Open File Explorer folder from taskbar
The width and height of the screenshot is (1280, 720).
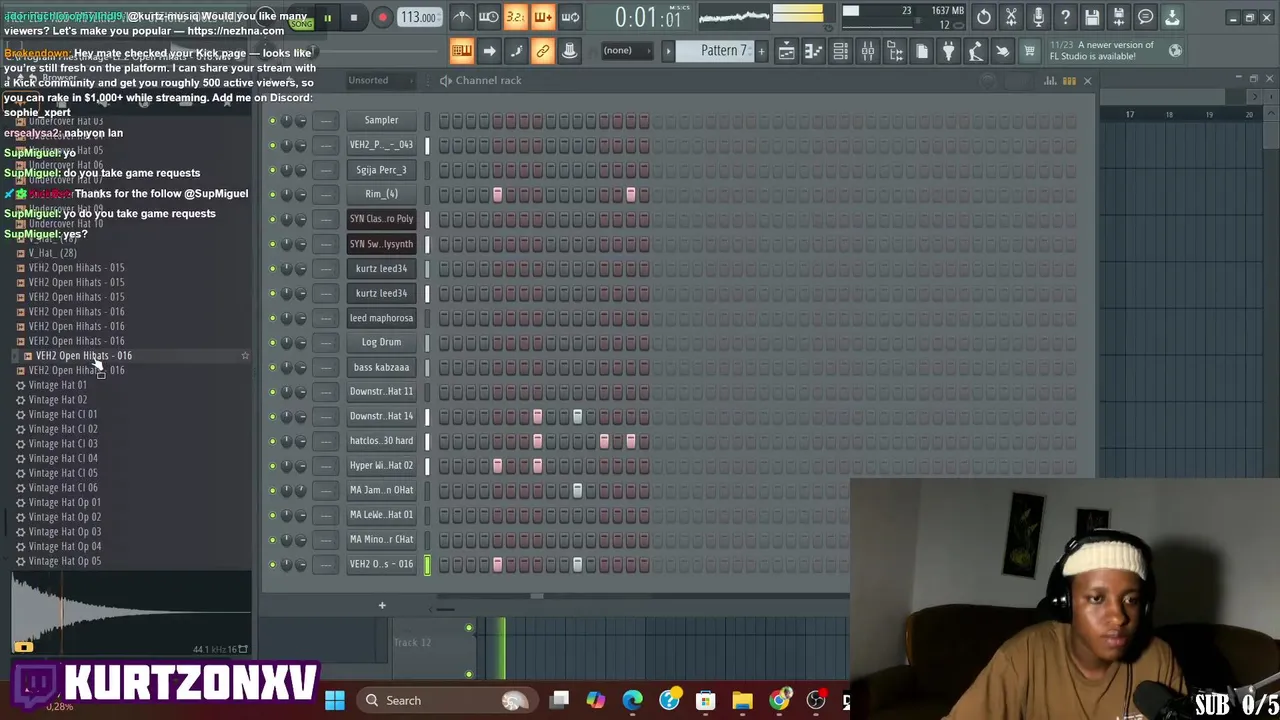tap(742, 700)
